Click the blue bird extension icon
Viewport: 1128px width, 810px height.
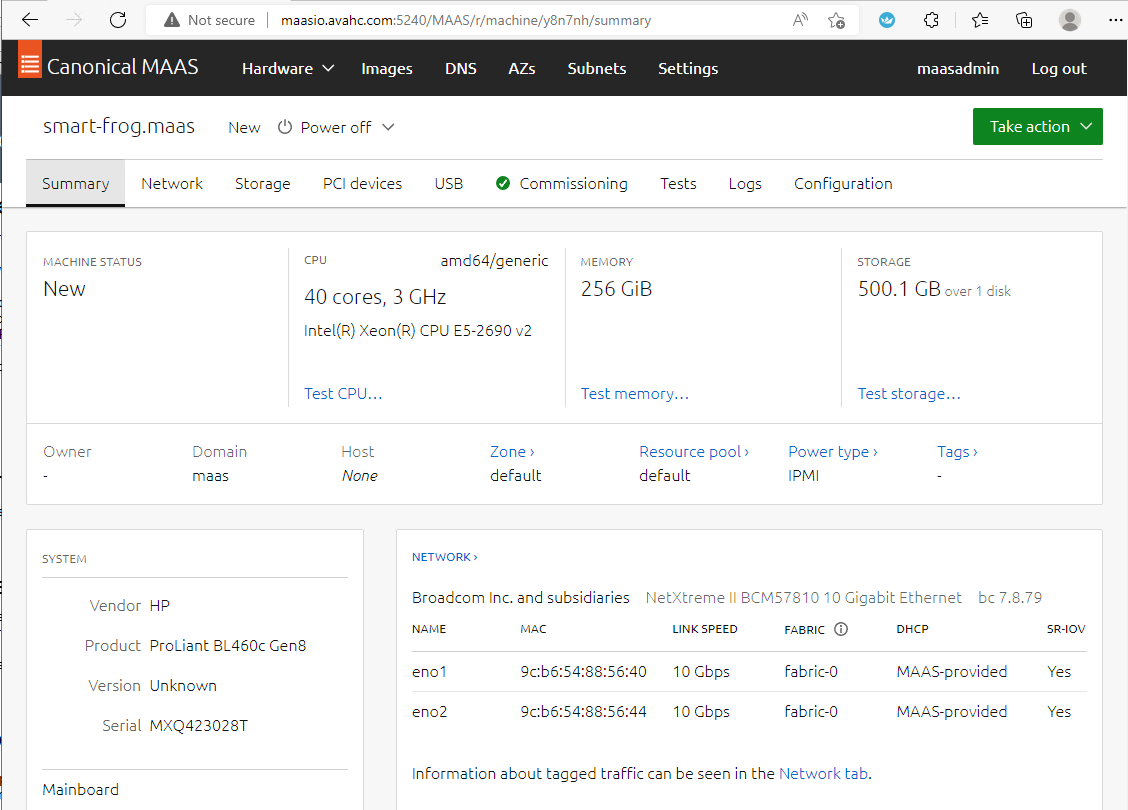point(887,20)
